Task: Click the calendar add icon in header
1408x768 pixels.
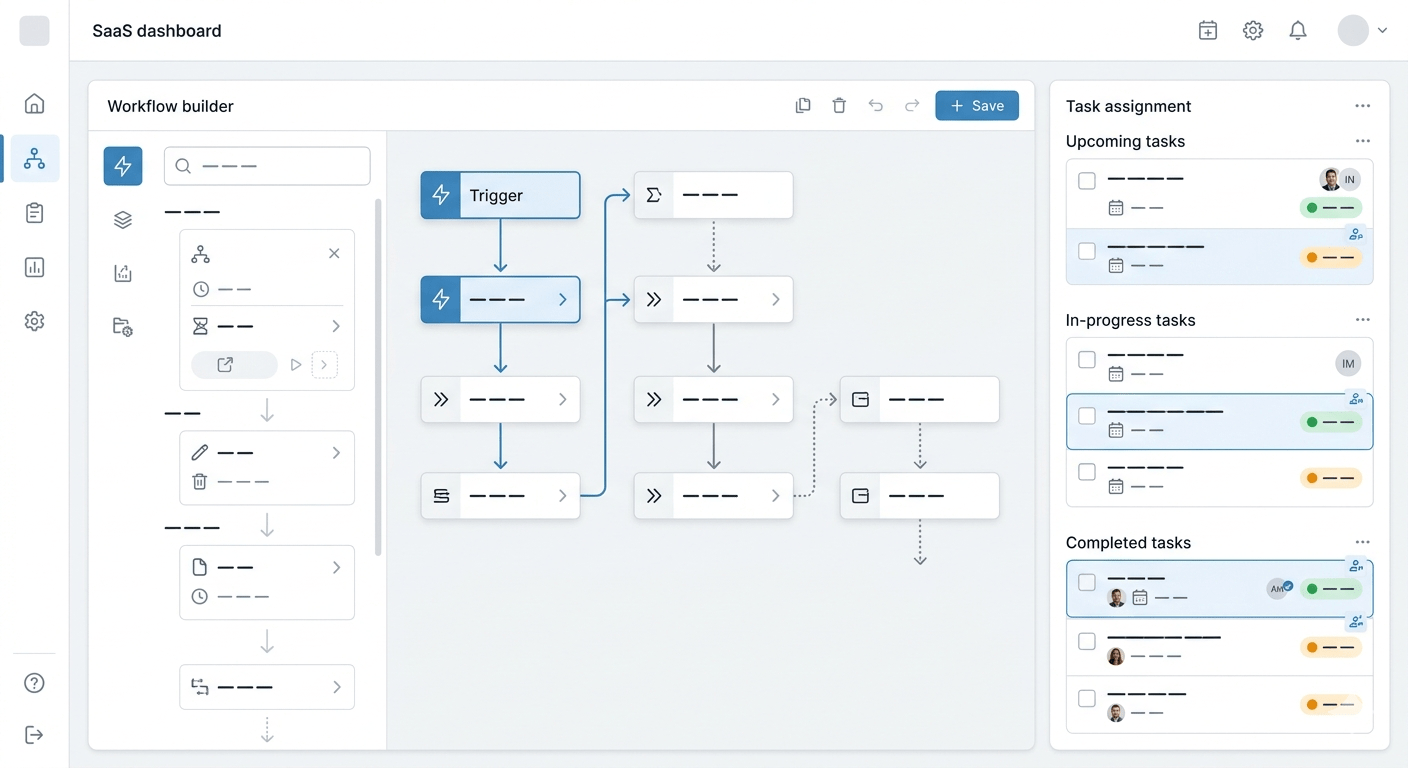Action: pos(1208,31)
